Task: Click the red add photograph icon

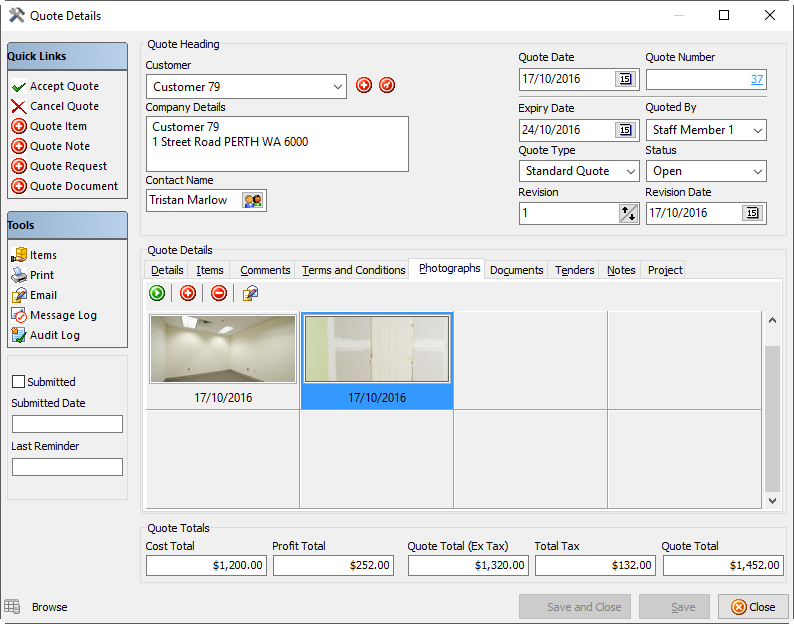Action: (187, 293)
